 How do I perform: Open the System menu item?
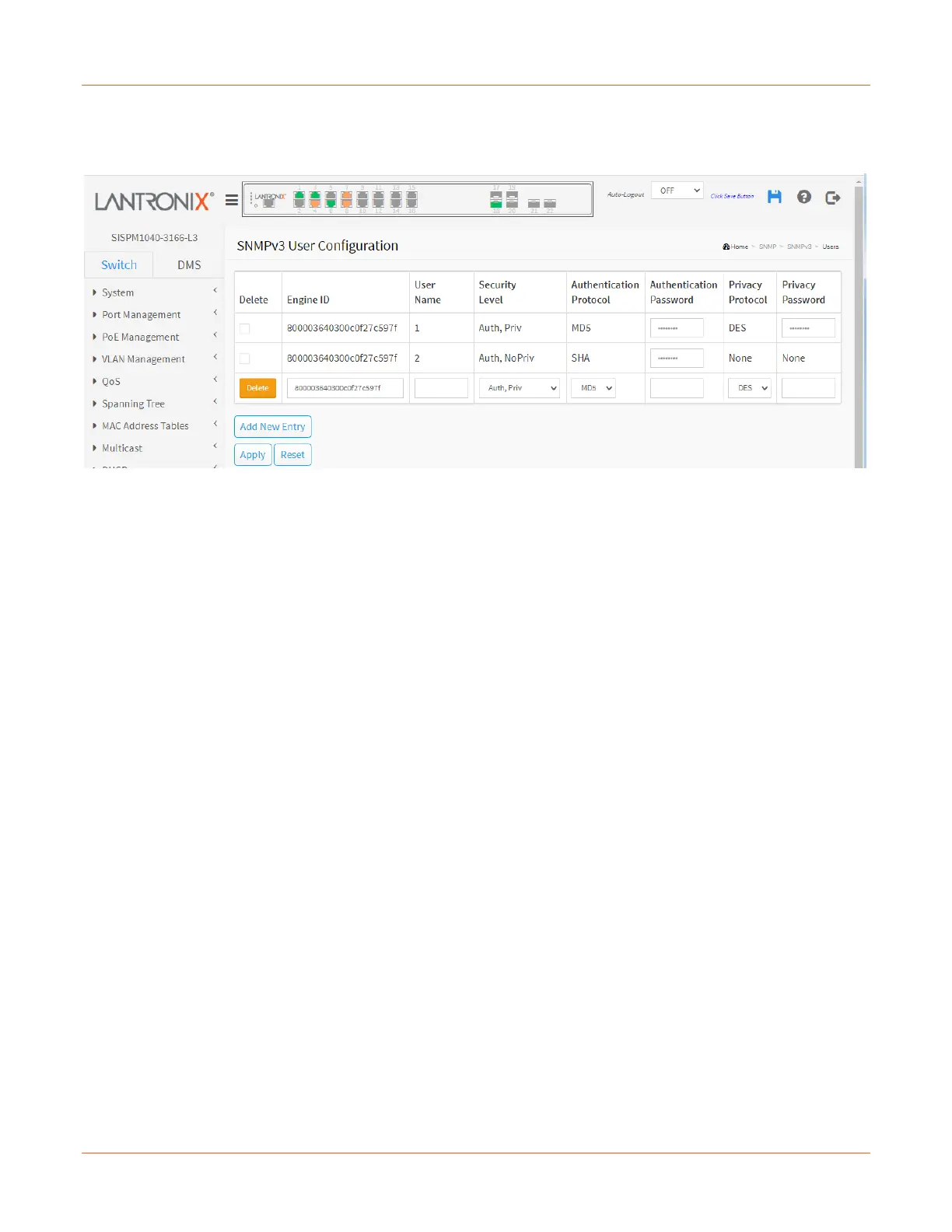point(118,292)
